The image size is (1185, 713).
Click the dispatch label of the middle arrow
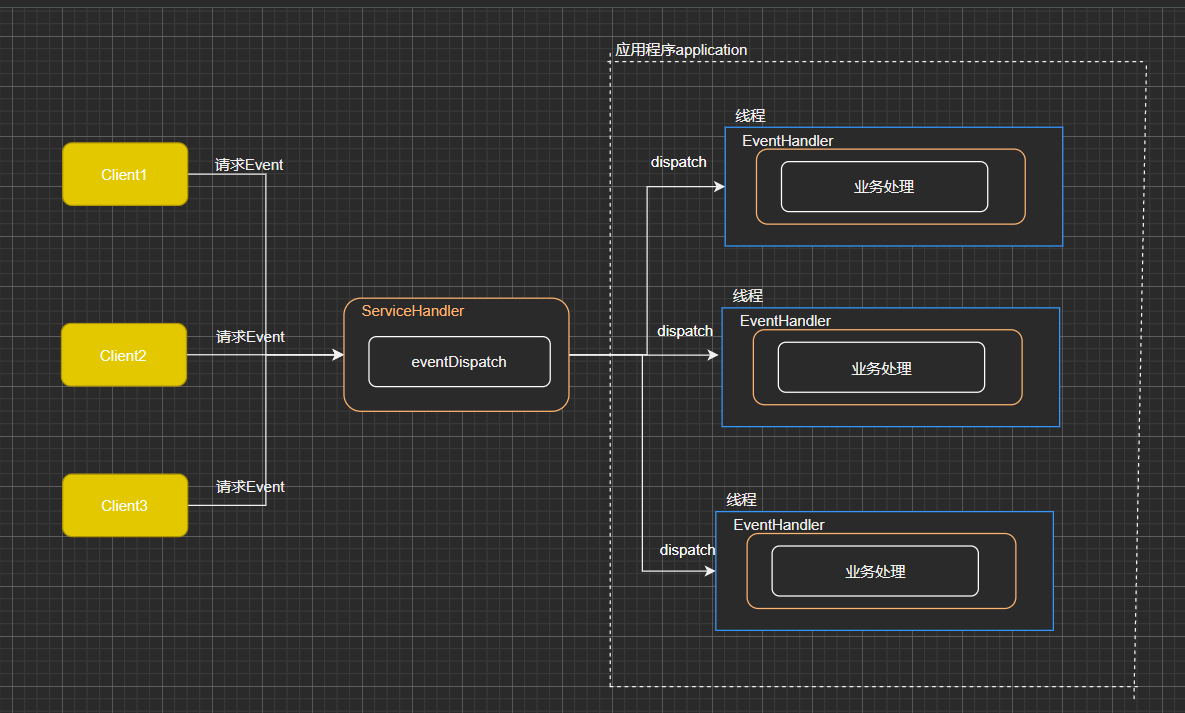click(685, 331)
